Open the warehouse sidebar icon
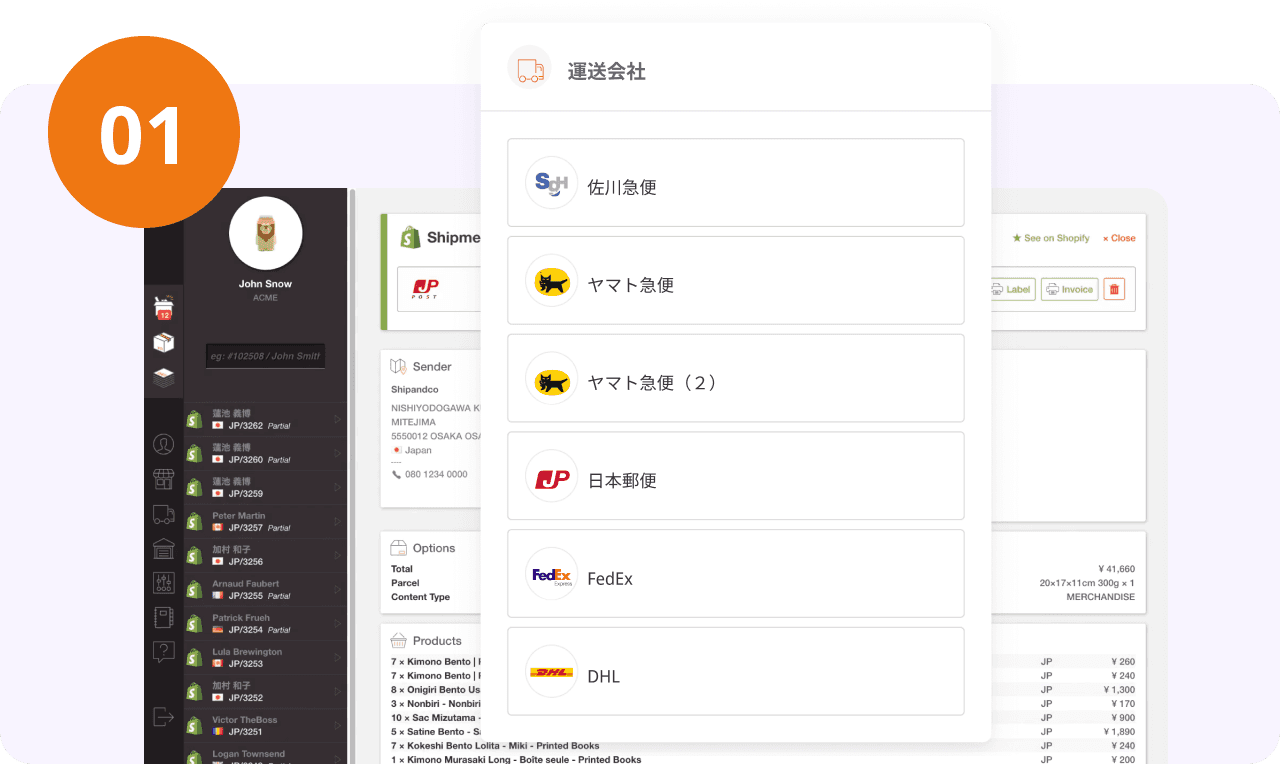1280x764 pixels. pyautogui.click(x=164, y=549)
